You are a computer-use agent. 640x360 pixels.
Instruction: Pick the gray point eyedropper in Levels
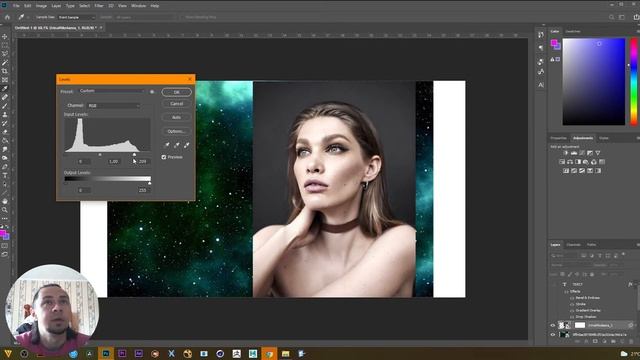(x=177, y=145)
